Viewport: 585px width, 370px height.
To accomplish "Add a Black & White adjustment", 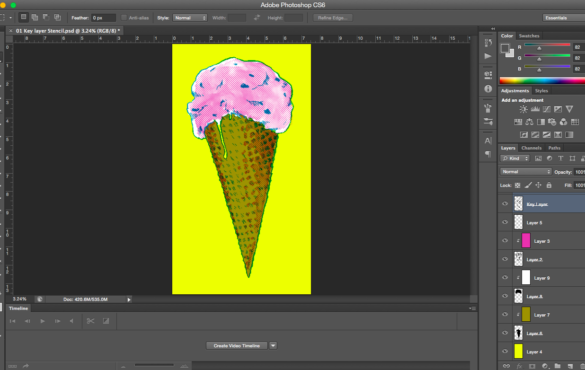I will click(x=541, y=122).
